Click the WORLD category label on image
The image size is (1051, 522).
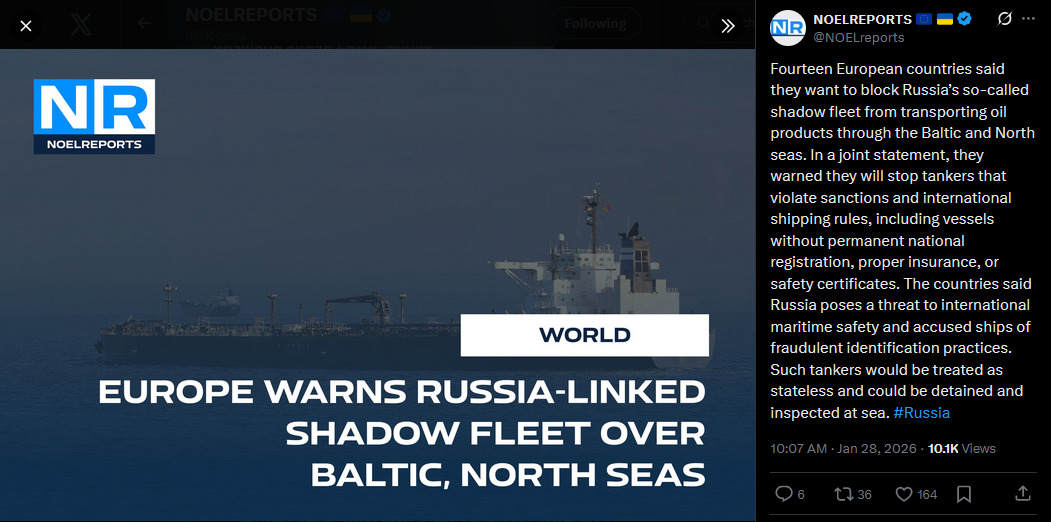click(584, 335)
